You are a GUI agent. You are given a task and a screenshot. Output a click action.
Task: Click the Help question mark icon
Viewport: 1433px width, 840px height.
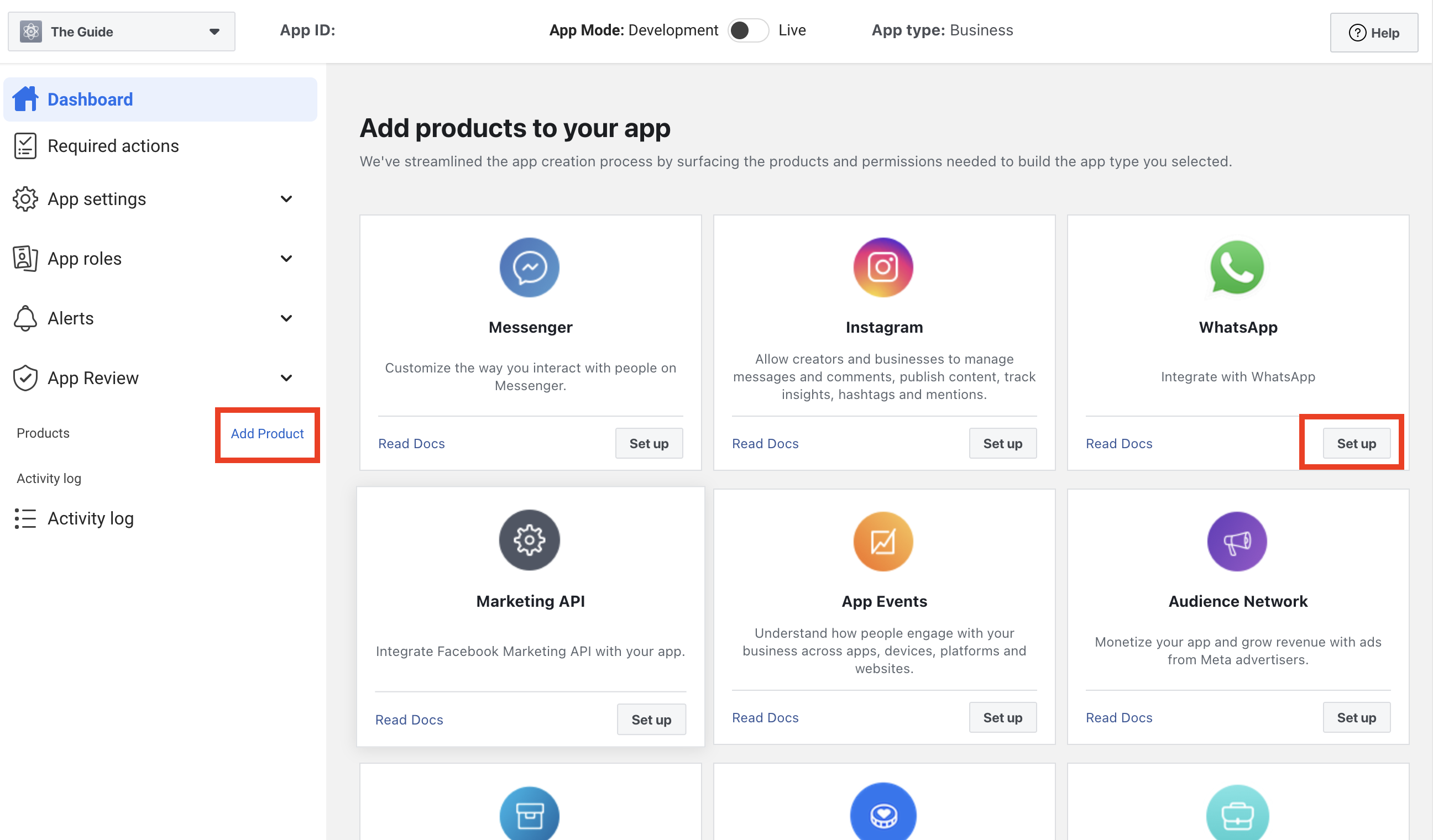click(x=1357, y=33)
